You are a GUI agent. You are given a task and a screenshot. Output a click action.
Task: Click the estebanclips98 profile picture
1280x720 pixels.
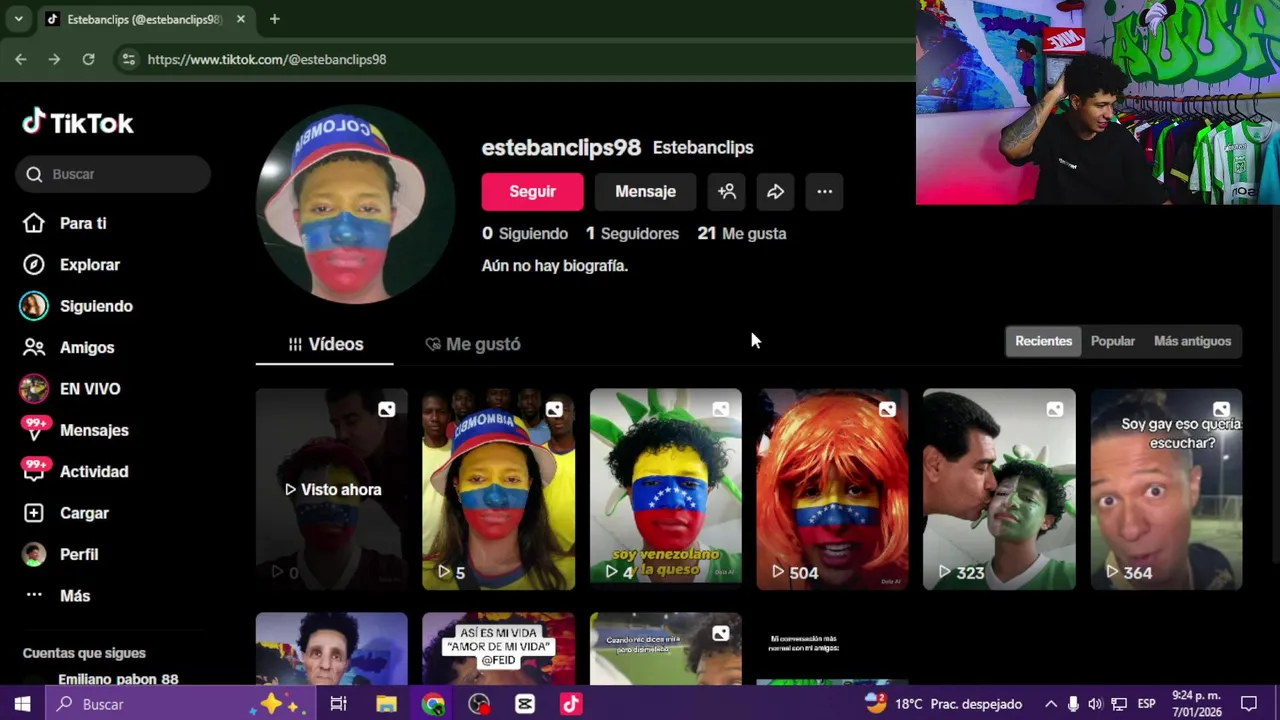coord(355,205)
